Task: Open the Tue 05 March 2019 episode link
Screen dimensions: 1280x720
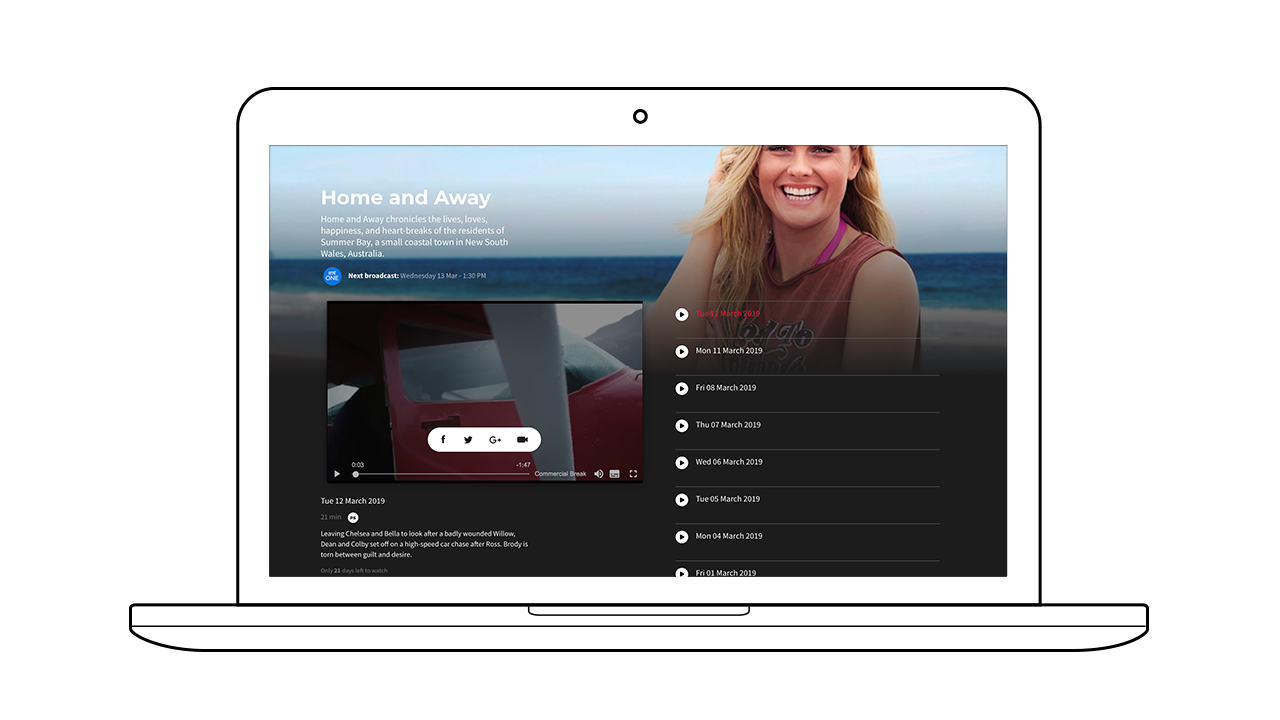Action: point(728,499)
